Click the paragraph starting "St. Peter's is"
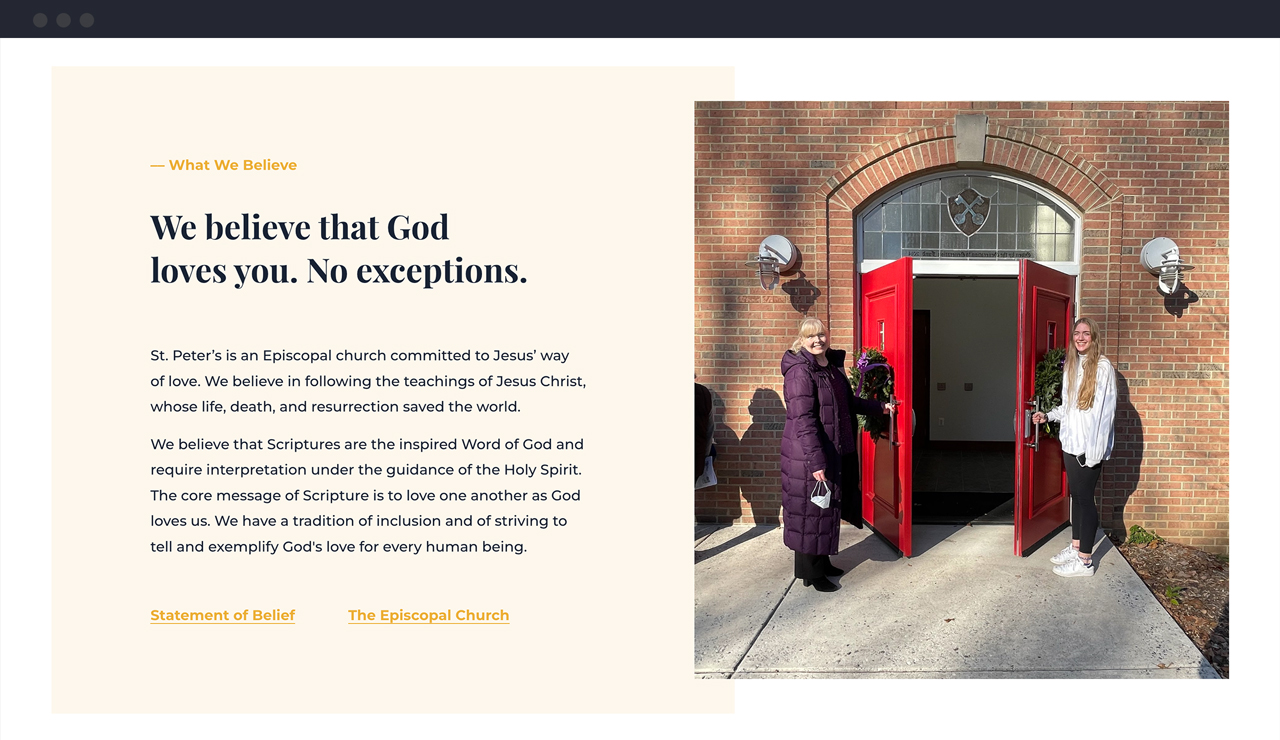1280x740 pixels. click(x=367, y=381)
